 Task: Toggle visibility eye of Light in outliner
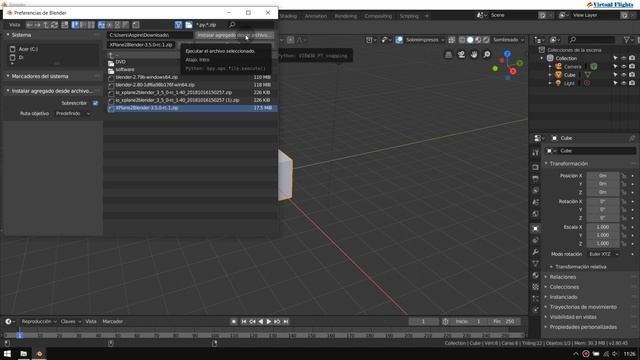624,83
